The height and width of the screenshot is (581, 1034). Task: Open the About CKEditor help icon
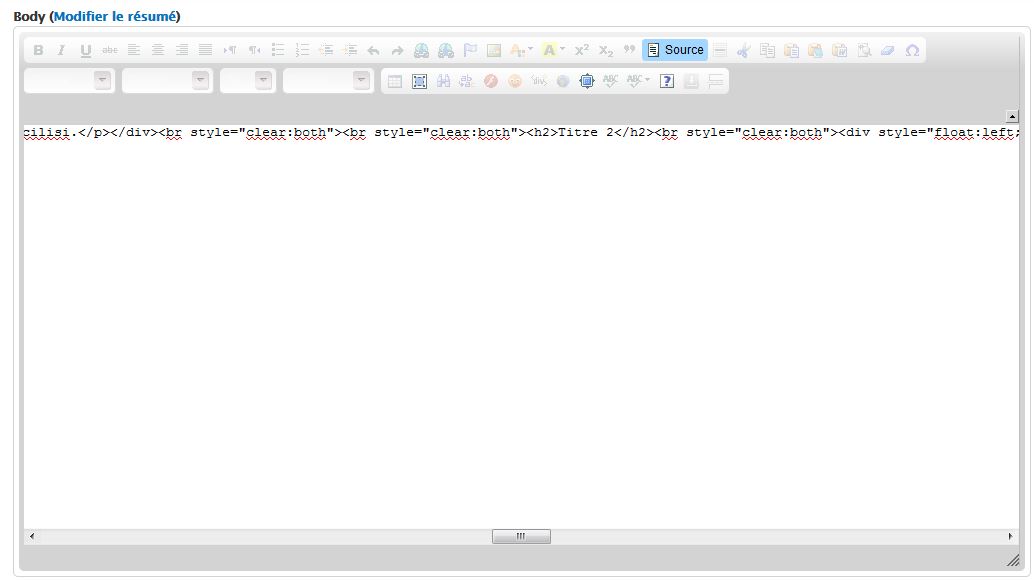point(667,81)
